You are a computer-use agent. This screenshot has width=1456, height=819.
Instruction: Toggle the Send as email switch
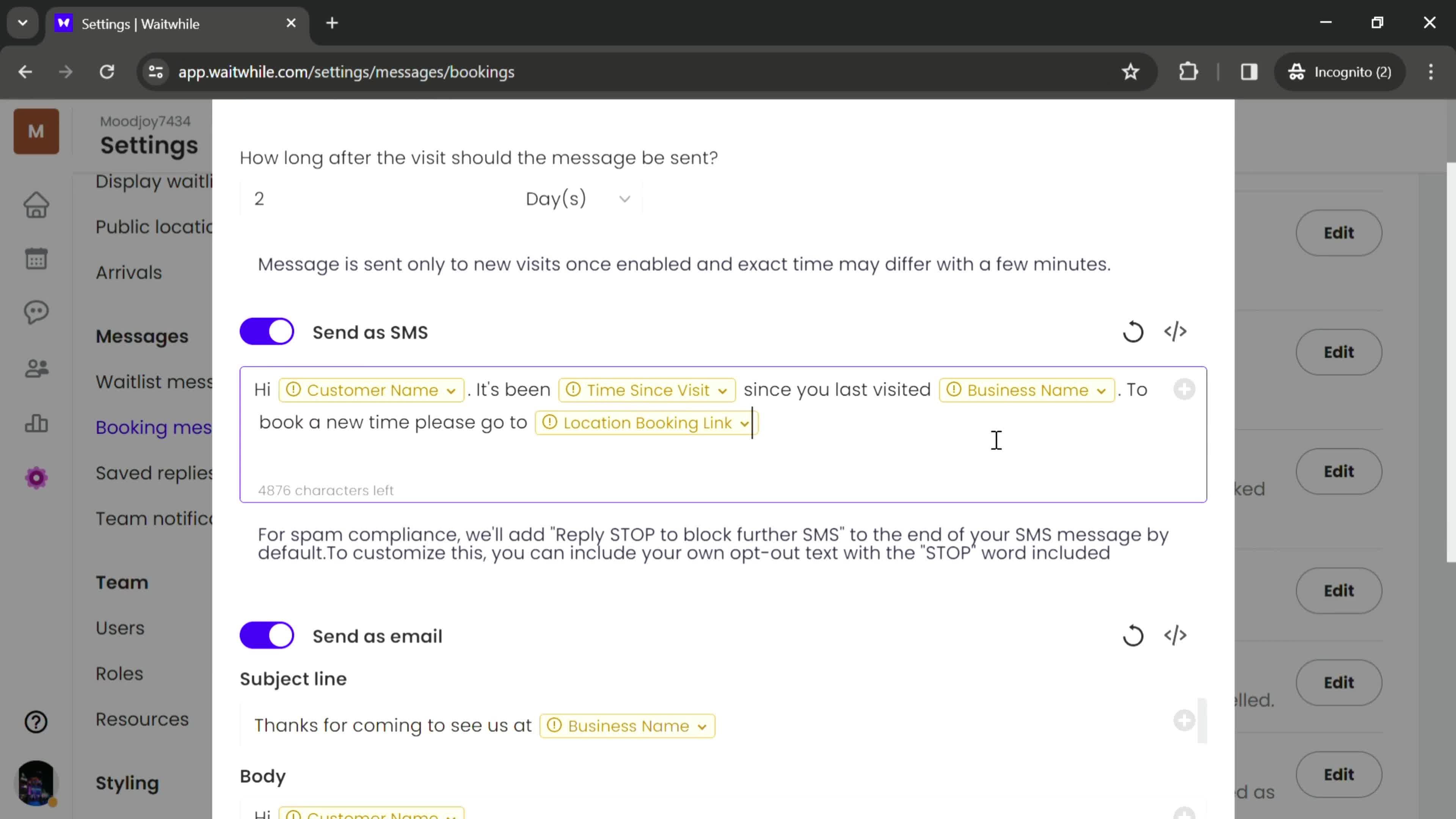pos(267,635)
